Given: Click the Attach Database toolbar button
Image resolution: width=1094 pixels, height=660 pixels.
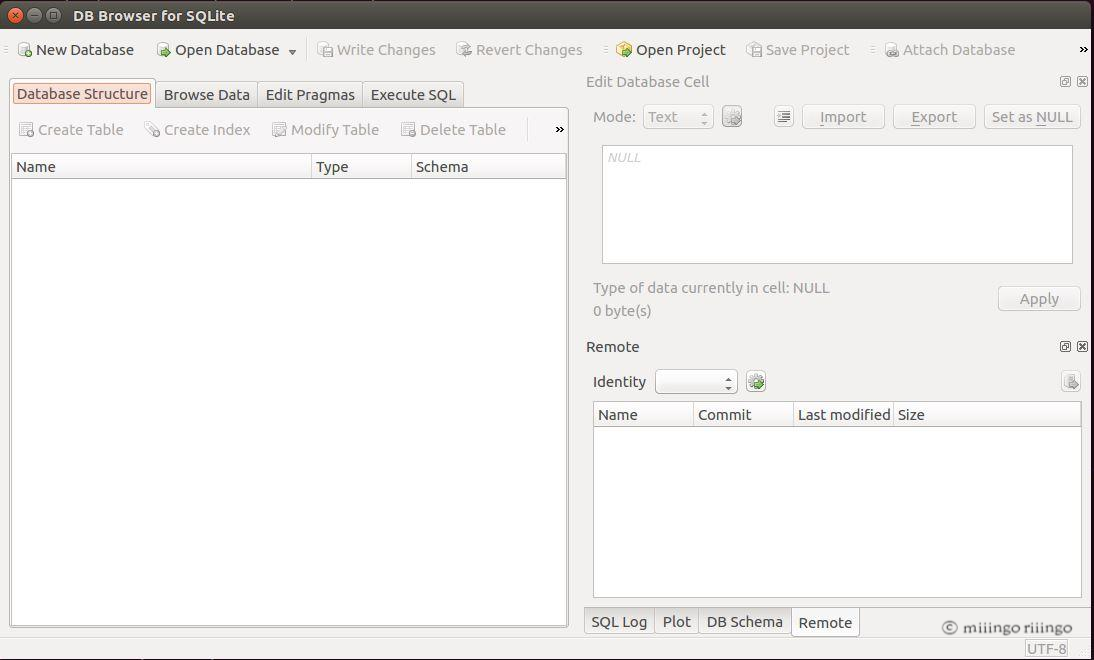Looking at the screenshot, I should [950, 50].
